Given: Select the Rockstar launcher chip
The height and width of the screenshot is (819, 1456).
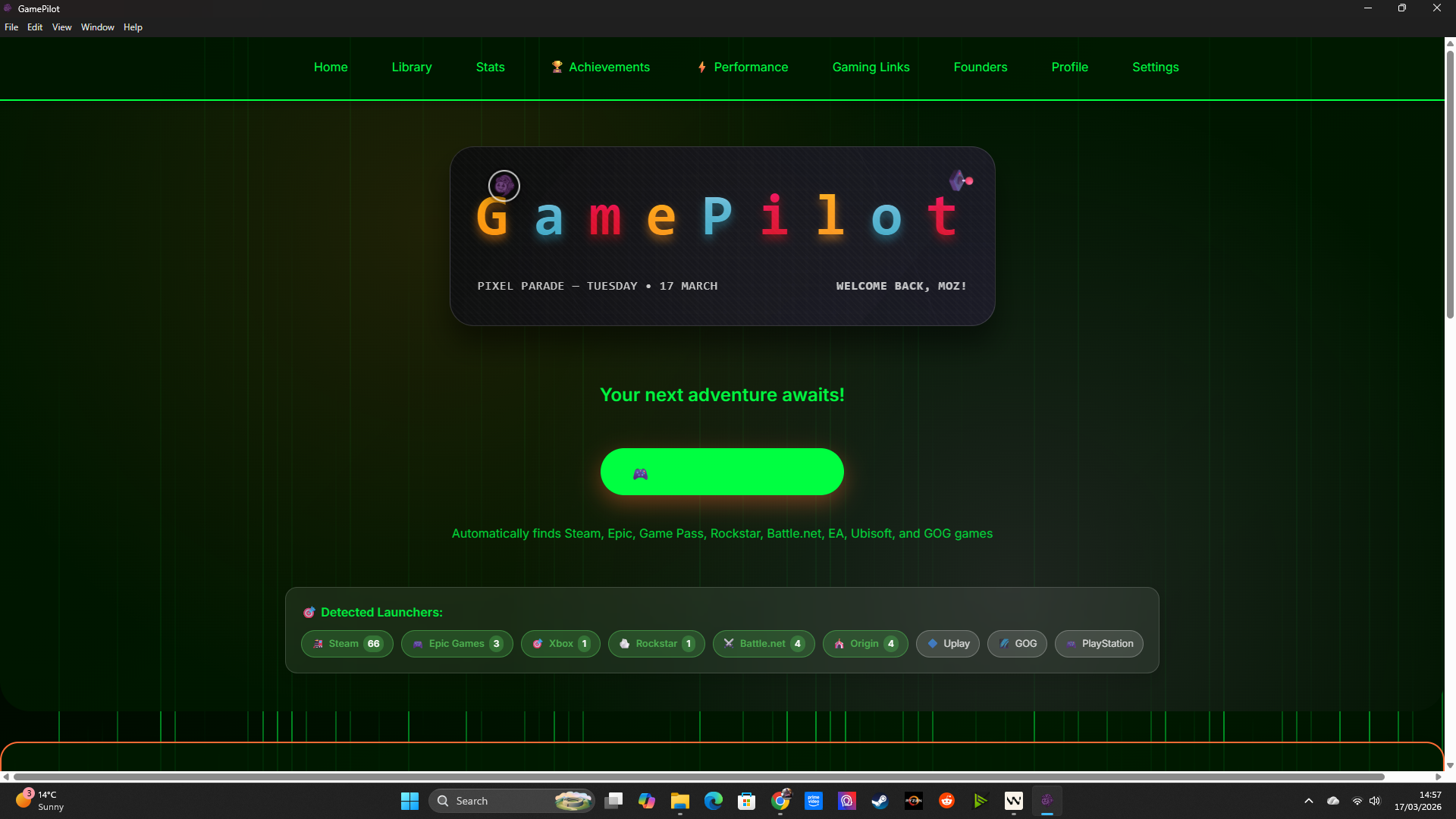Looking at the screenshot, I should (656, 644).
